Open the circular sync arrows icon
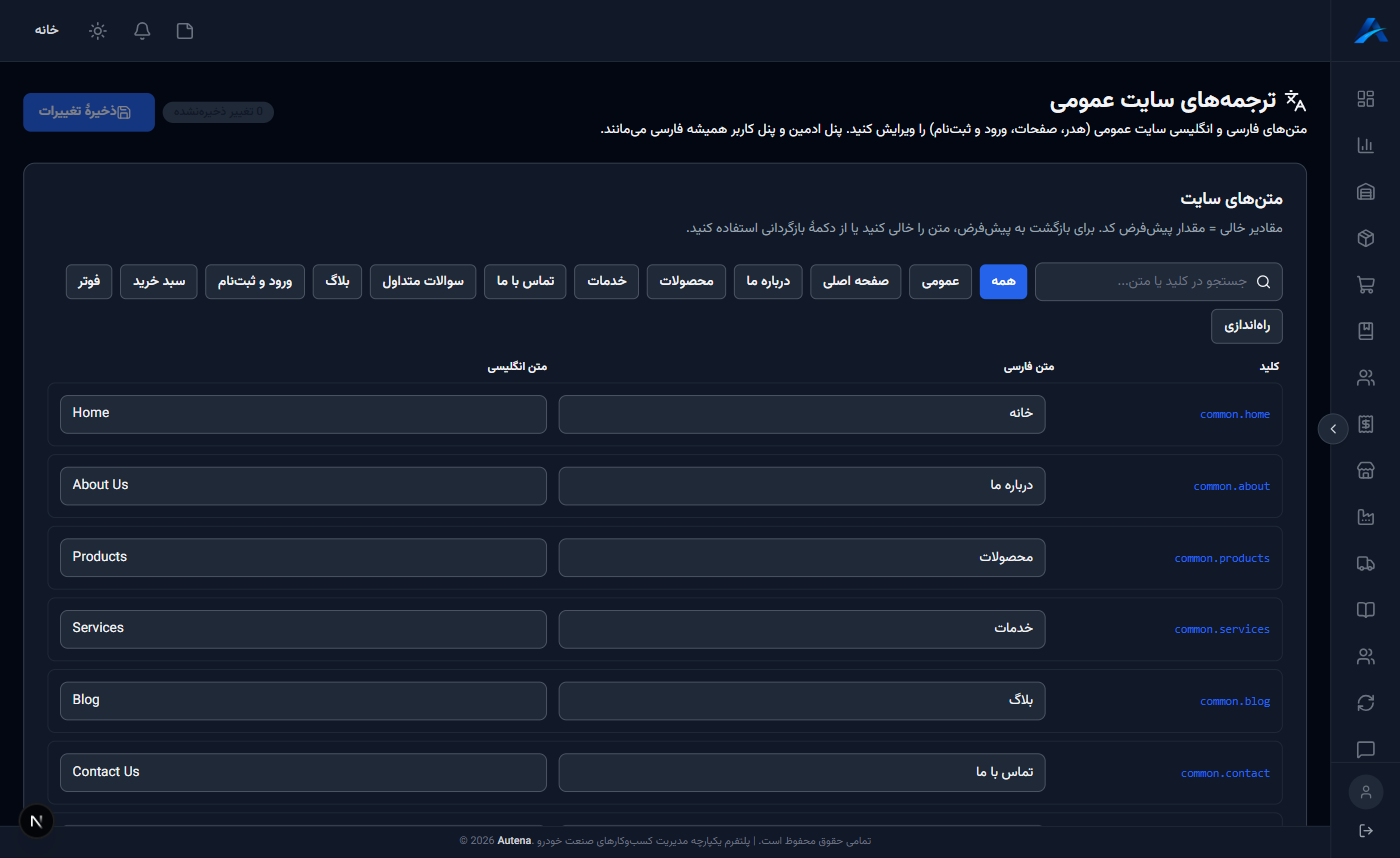 pyautogui.click(x=1365, y=703)
